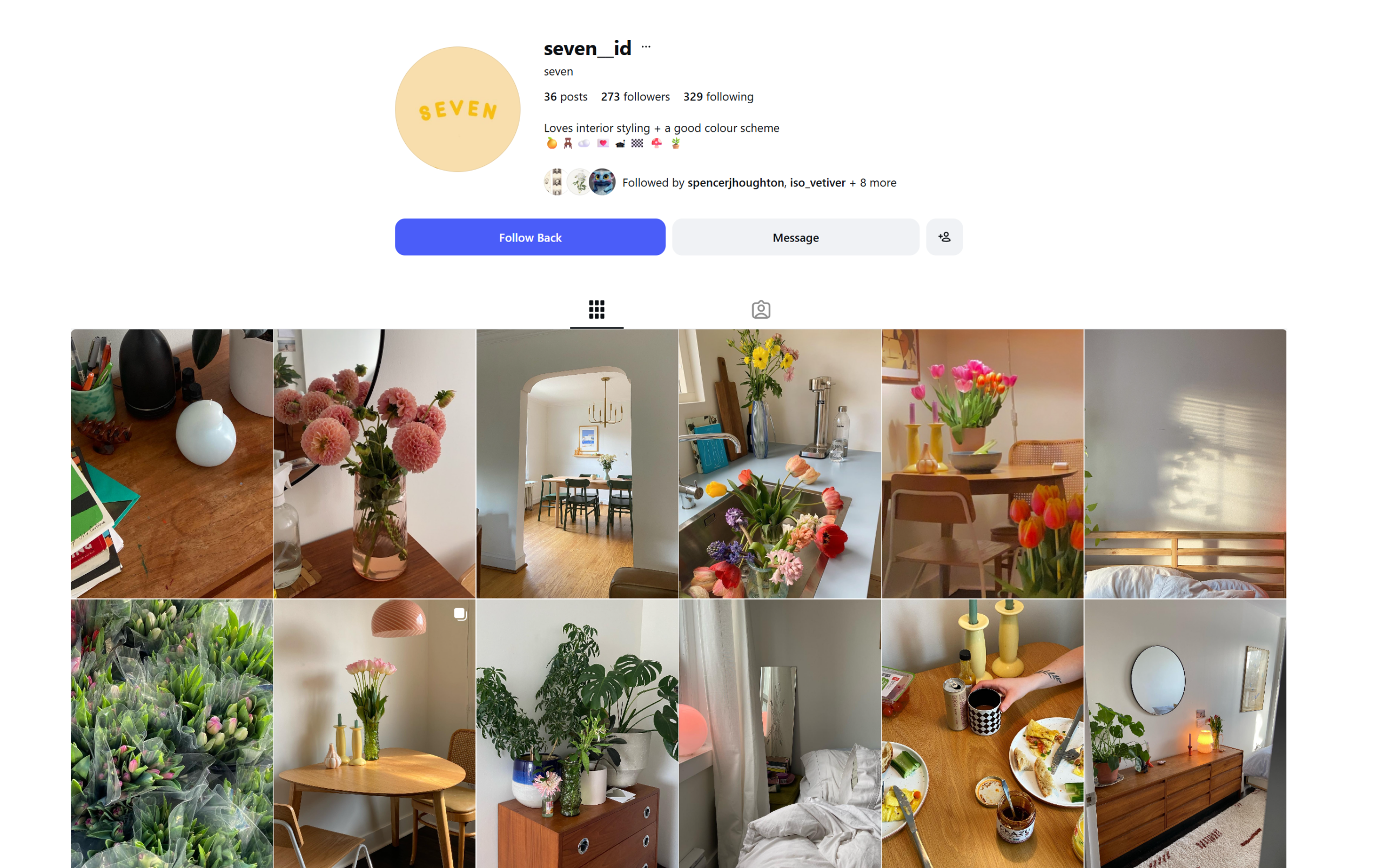View the 329 following list

(717, 97)
